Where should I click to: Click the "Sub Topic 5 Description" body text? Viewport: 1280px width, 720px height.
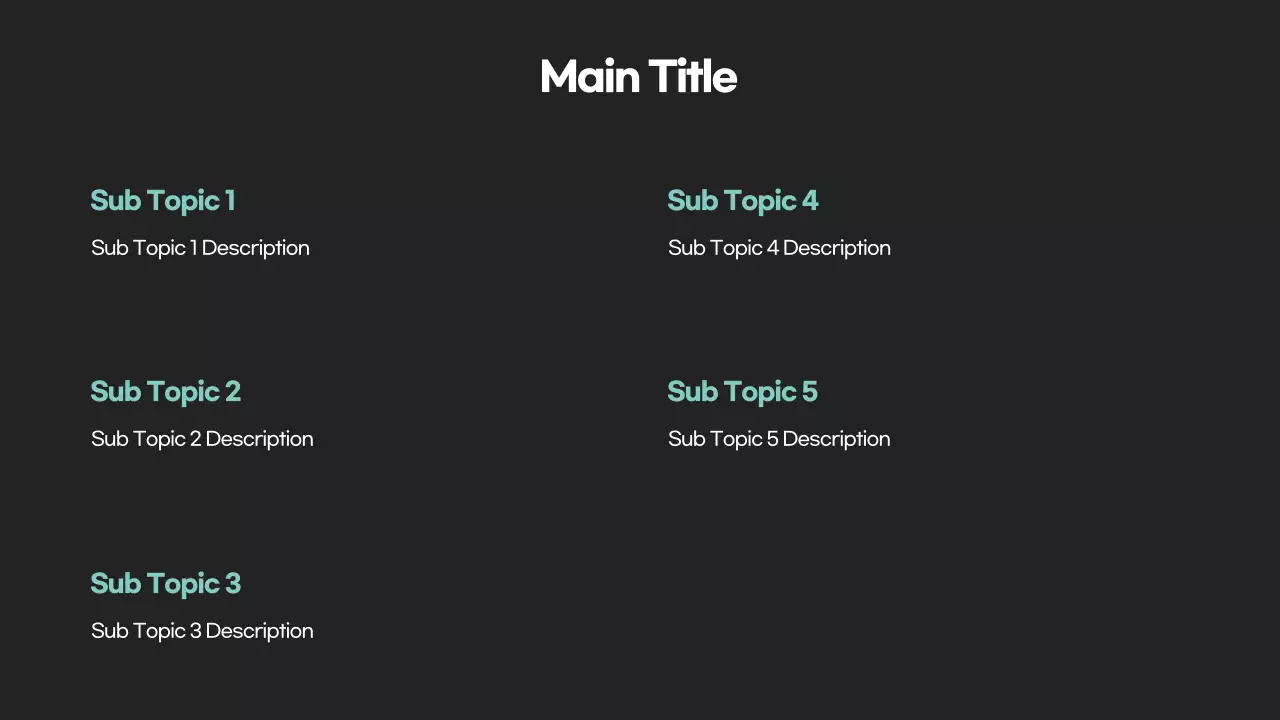point(779,439)
